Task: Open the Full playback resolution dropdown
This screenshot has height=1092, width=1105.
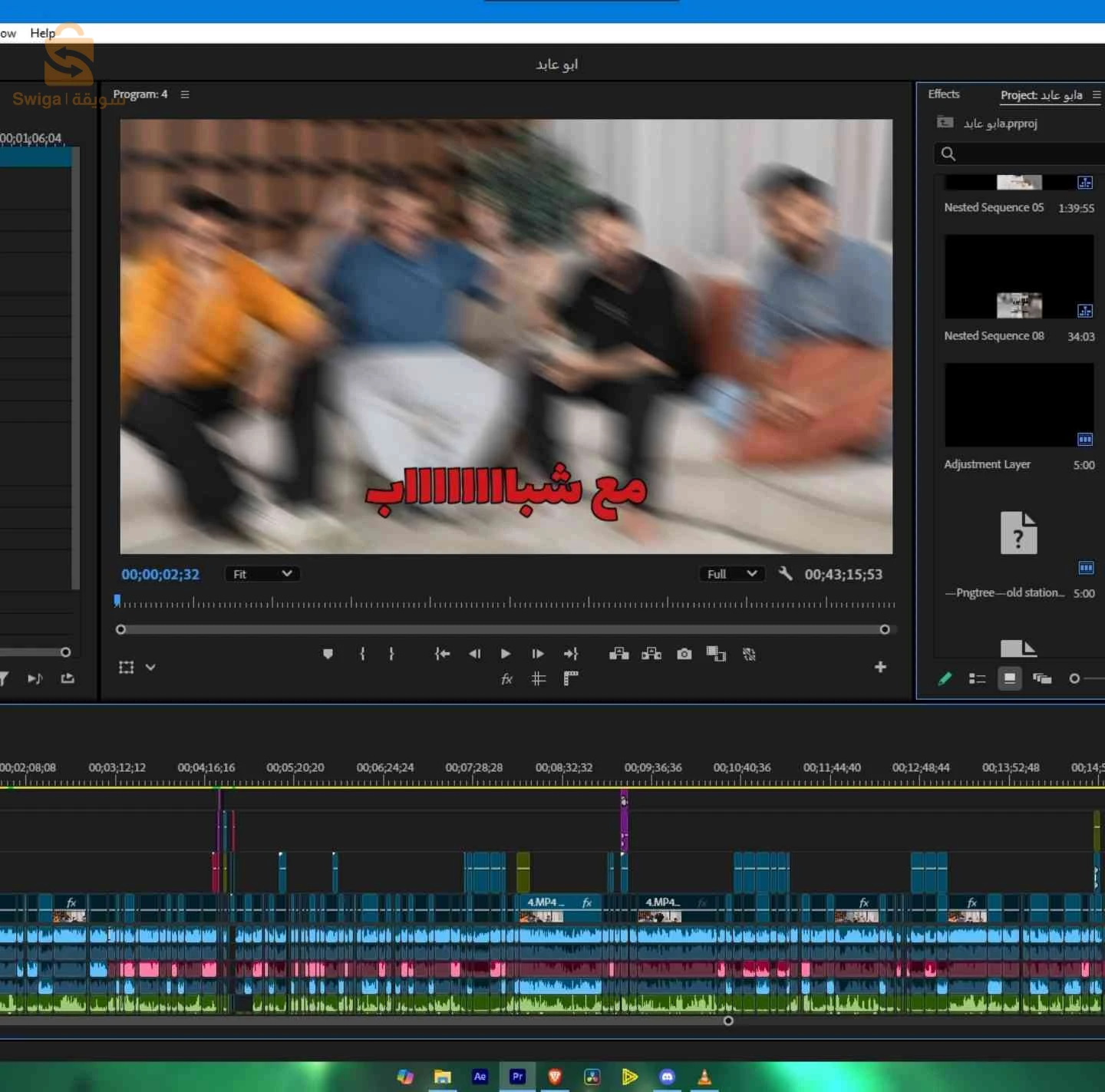Action: 731,574
